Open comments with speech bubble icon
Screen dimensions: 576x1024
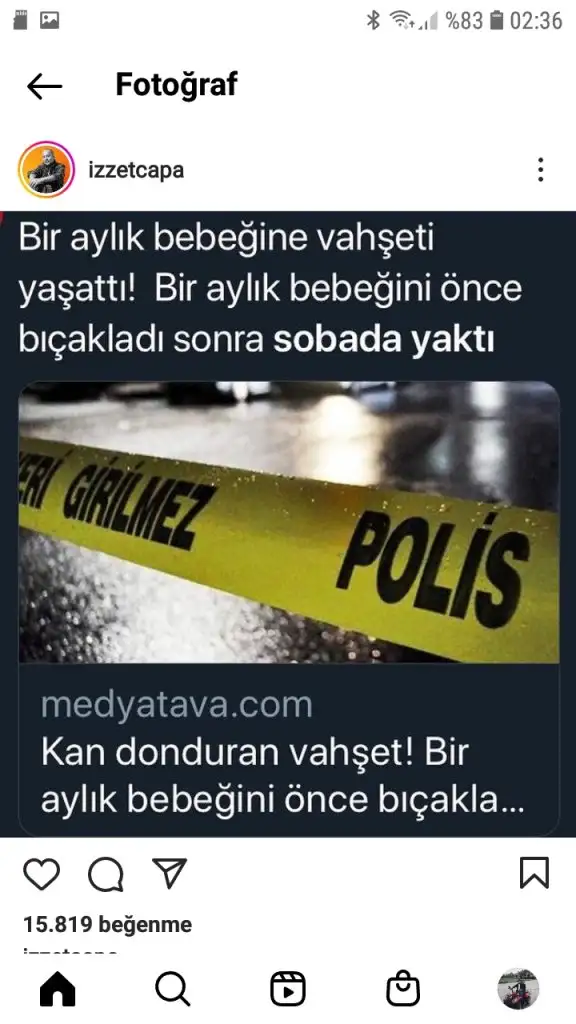(x=106, y=874)
